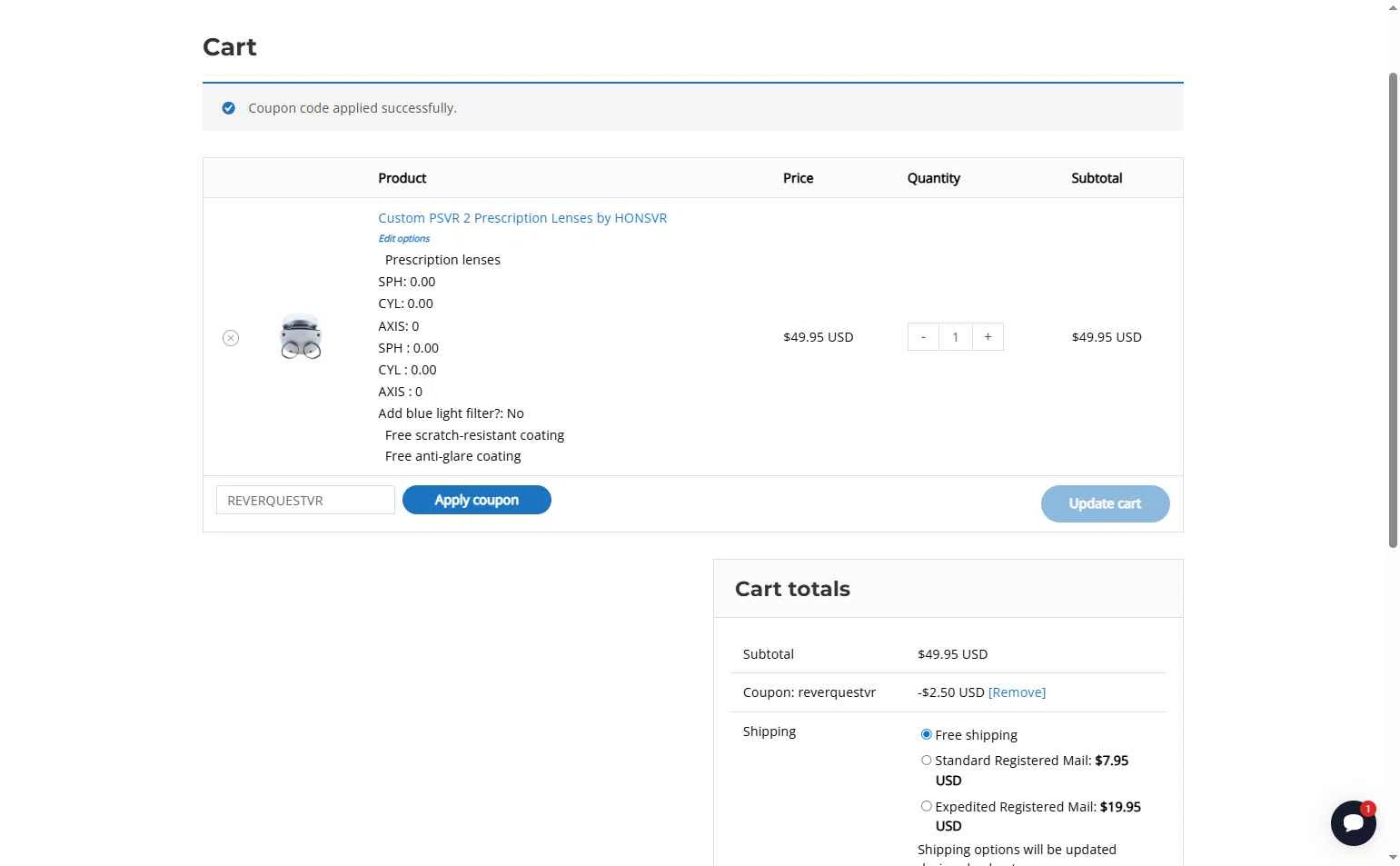
Task: Remove the reverquestvr coupon
Action: (x=1017, y=692)
